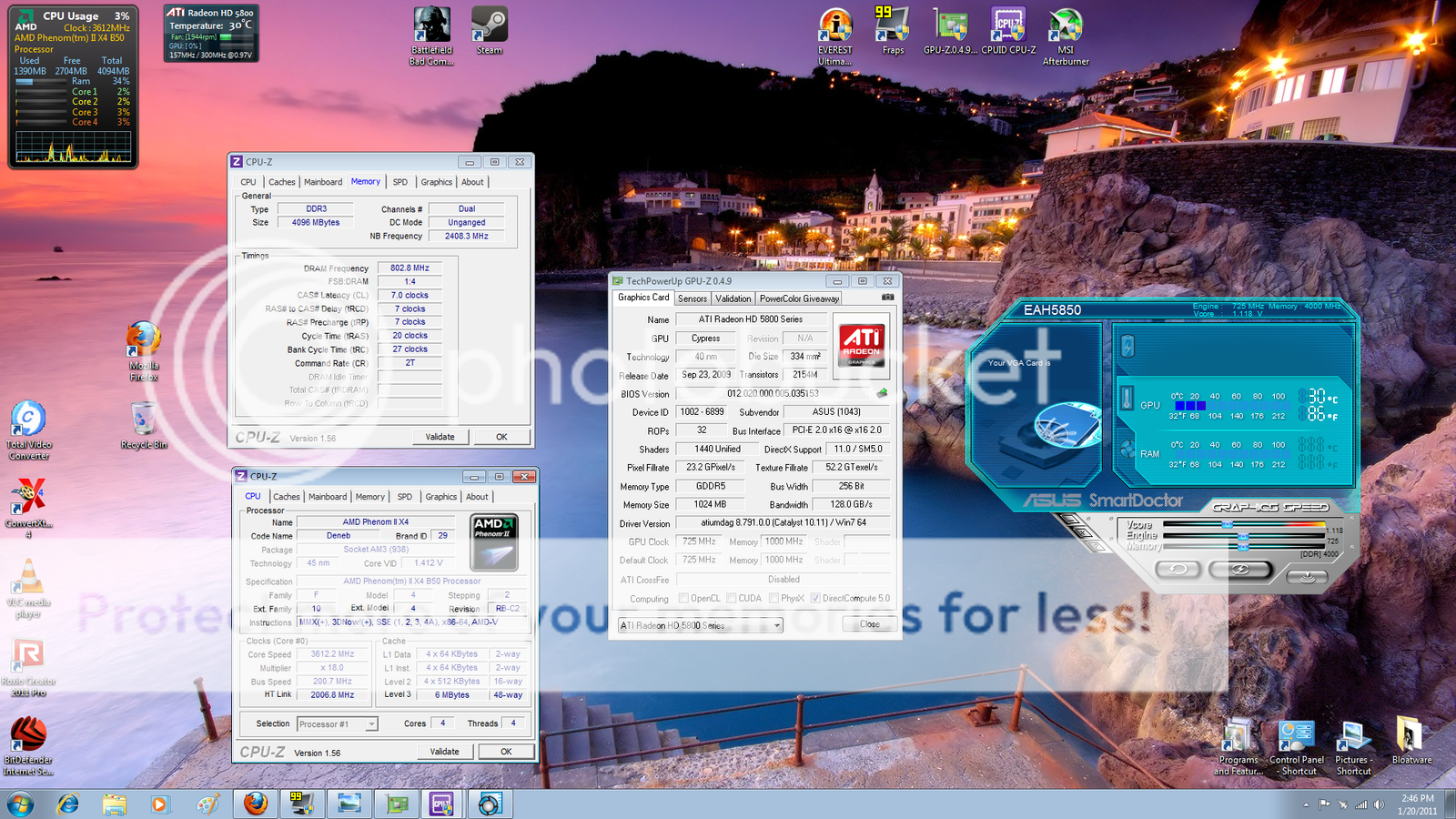This screenshot has height=819, width=1456.
Task: Show hidden system tray icons arrow
Action: tap(1306, 804)
